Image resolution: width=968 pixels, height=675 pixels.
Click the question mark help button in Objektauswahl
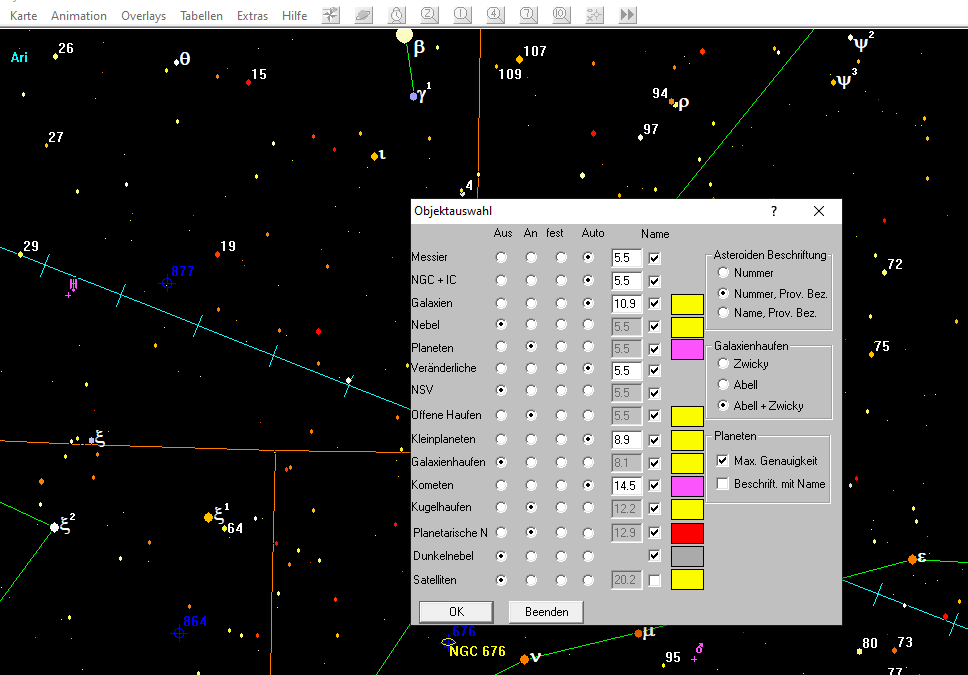(774, 211)
